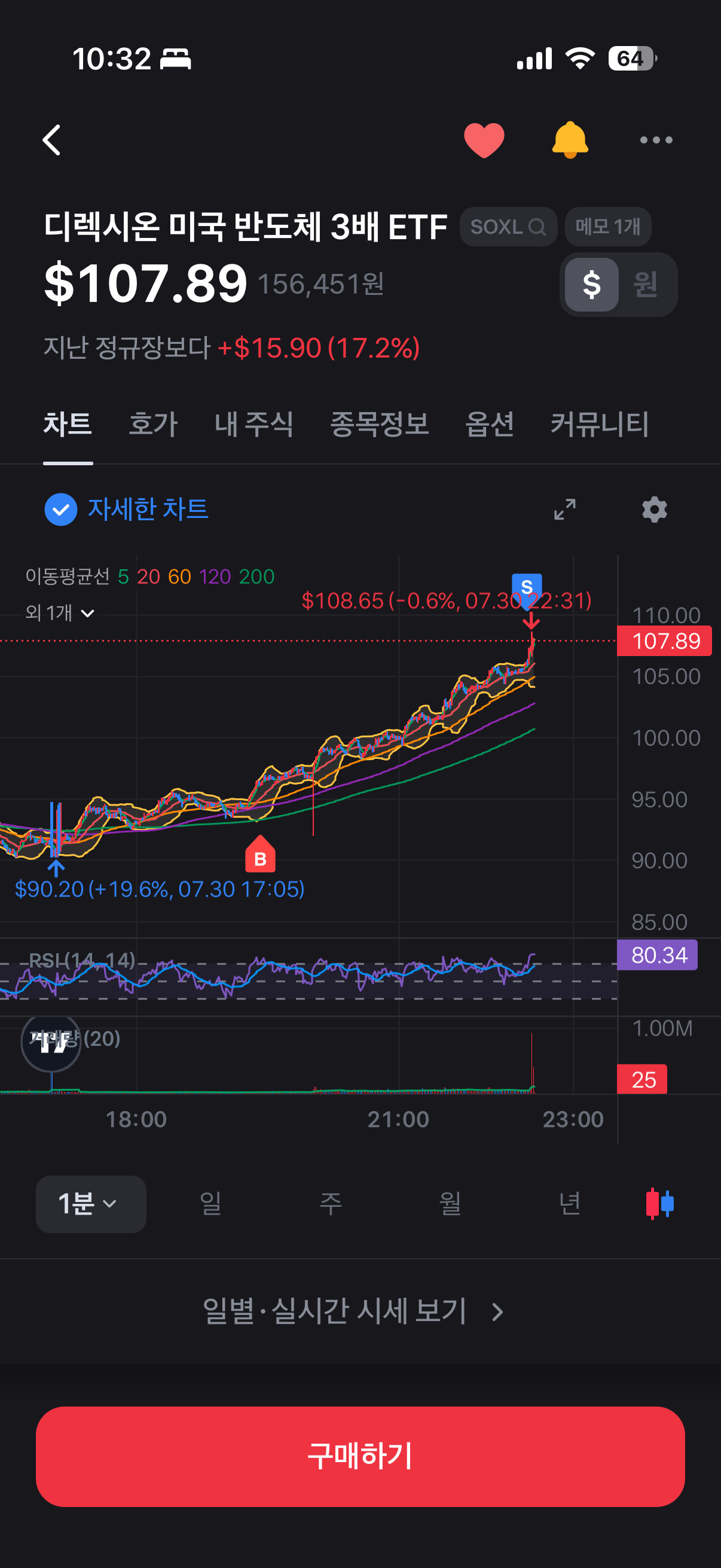Image resolution: width=721 pixels, height=1568 pixels.
Task: Switch chart type via candlestick icon
Action: click(x=659, y=1203)
